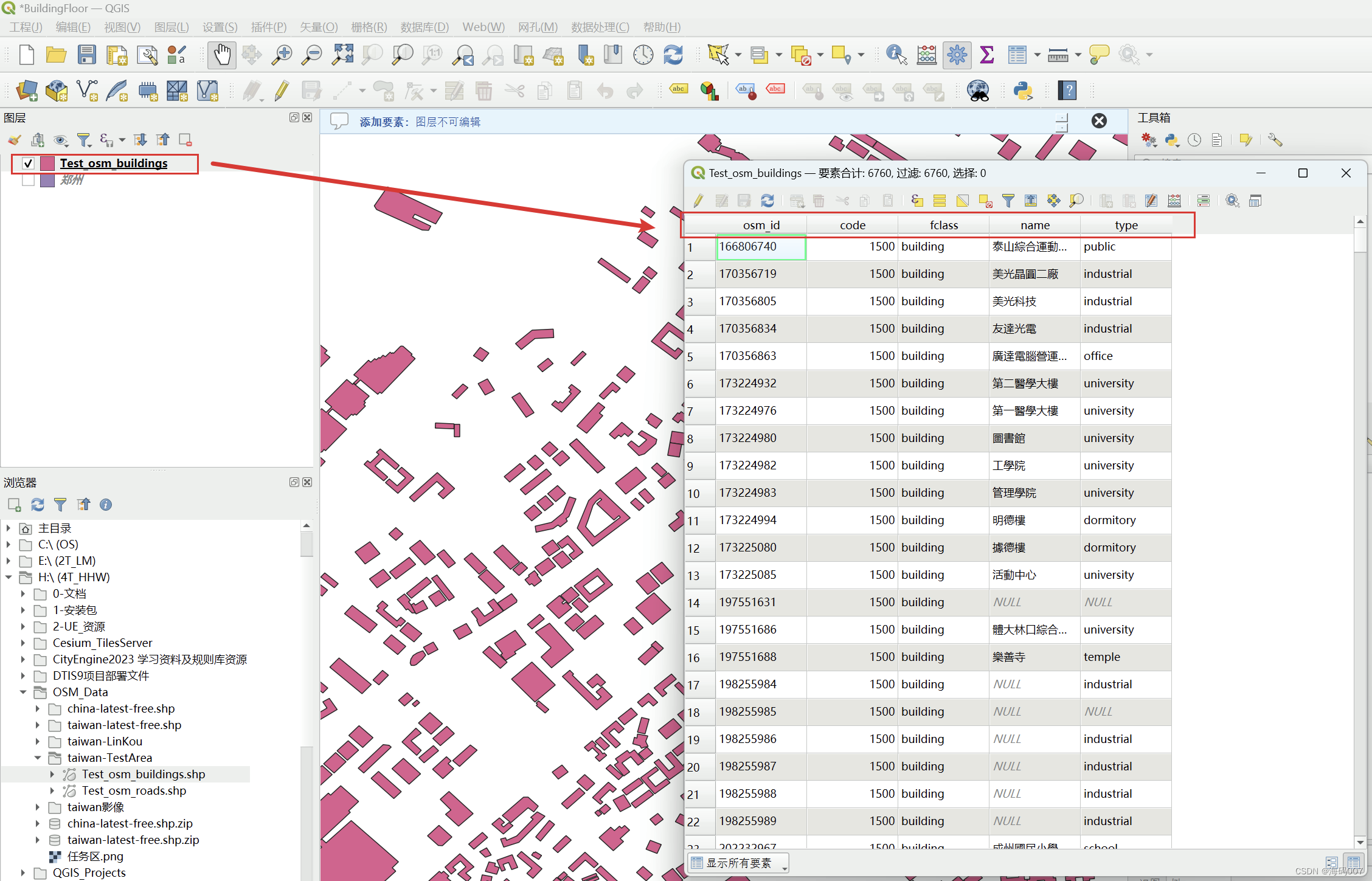The width and height of the screenshot is (1372, 881).
Task: Click Test_osm_buildings pink color swatch
Action: point(47,164)
